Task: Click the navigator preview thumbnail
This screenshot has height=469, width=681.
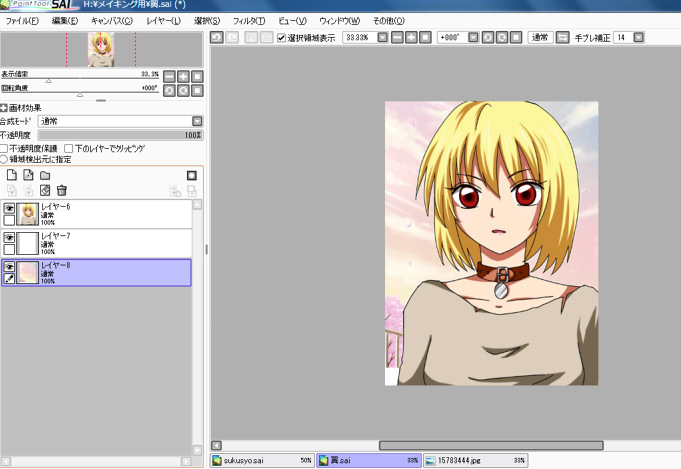Action: tap(101, 50)
